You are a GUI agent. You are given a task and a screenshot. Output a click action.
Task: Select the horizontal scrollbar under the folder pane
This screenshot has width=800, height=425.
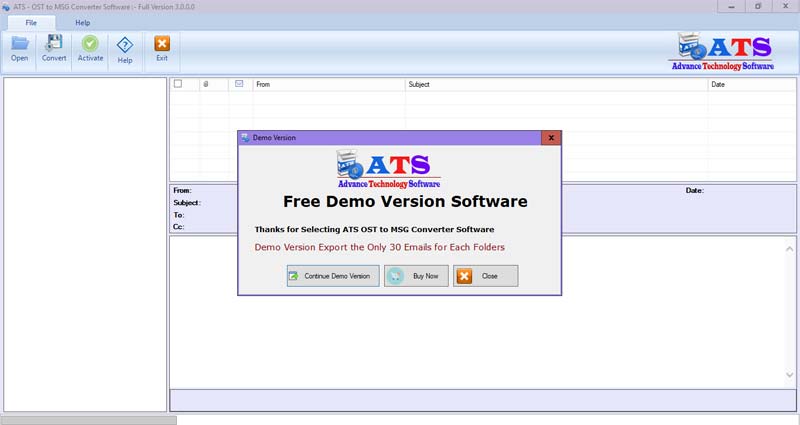coord(89,420)
